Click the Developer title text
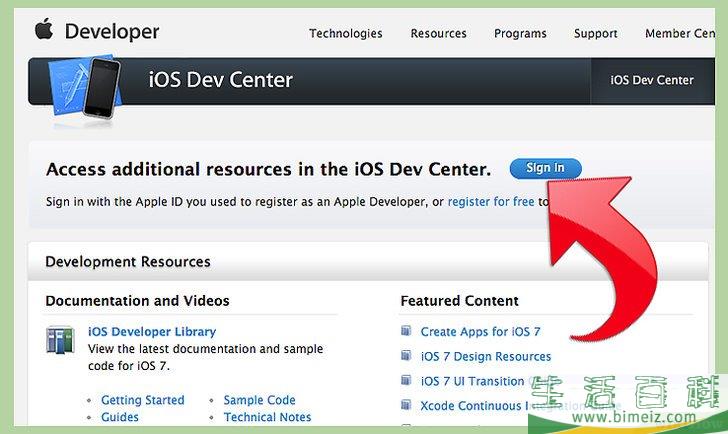728x434 pixels. pyautogui.click(x=112, y=32)
